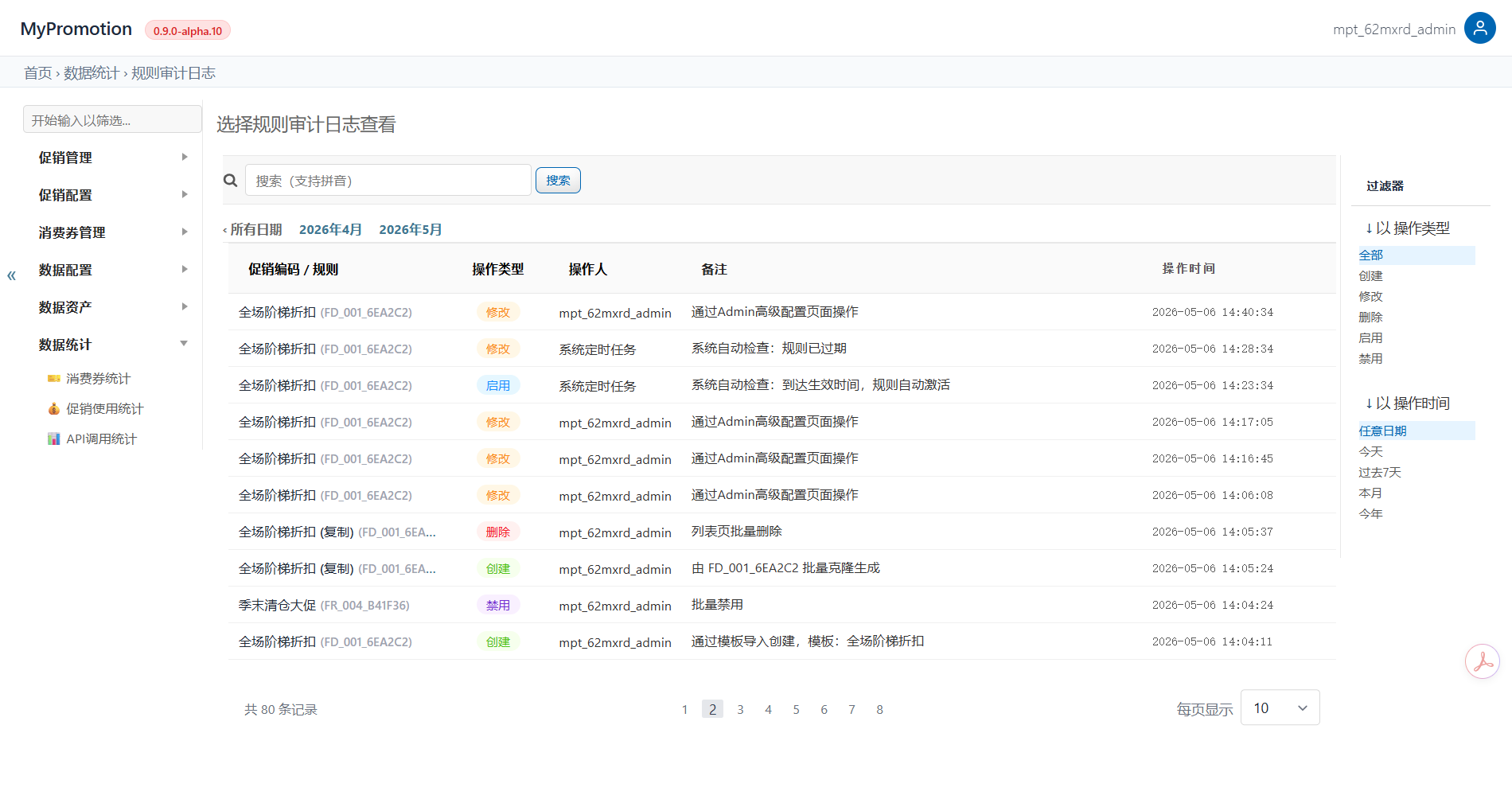Click the 启用 tag at 14:23:34
Viewport: 1512px width, 807px height.
click(498, 386)
